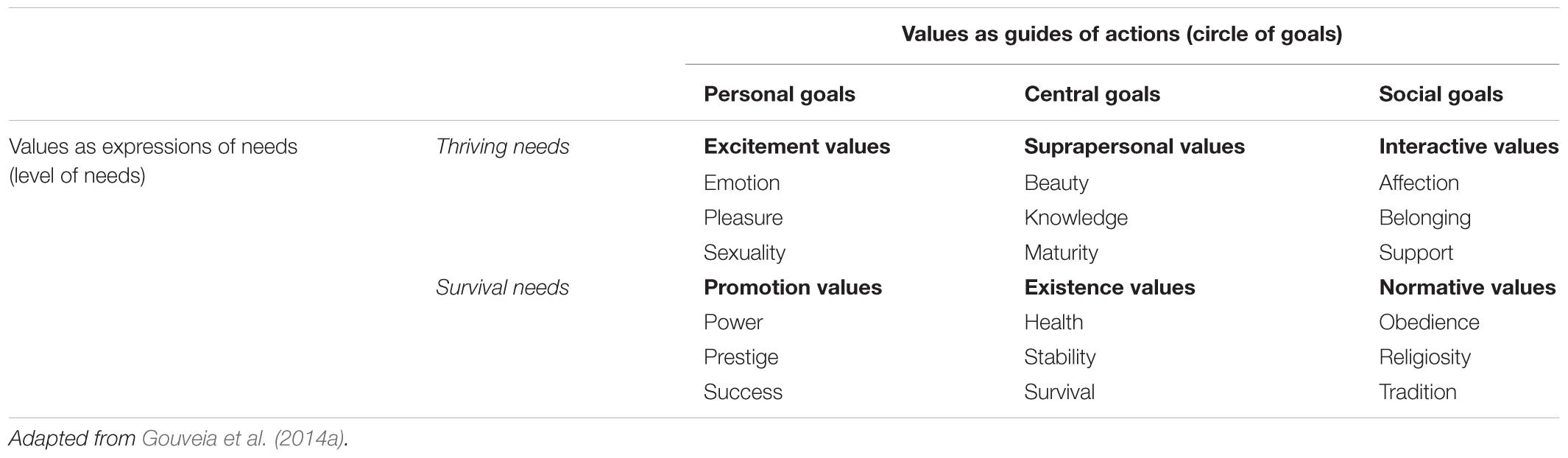Click the Personal goals column header
The height and width of the screenshot is (458, 1568).
(x=780, y=94)
